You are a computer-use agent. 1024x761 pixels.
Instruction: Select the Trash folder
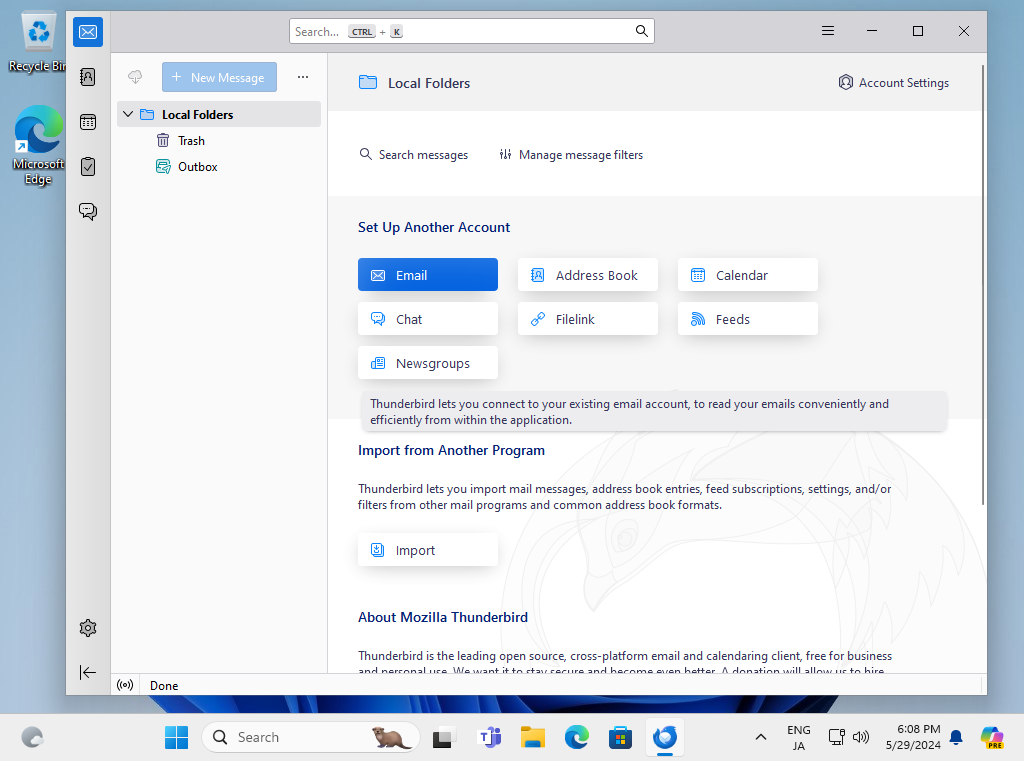tap(191, 141)
